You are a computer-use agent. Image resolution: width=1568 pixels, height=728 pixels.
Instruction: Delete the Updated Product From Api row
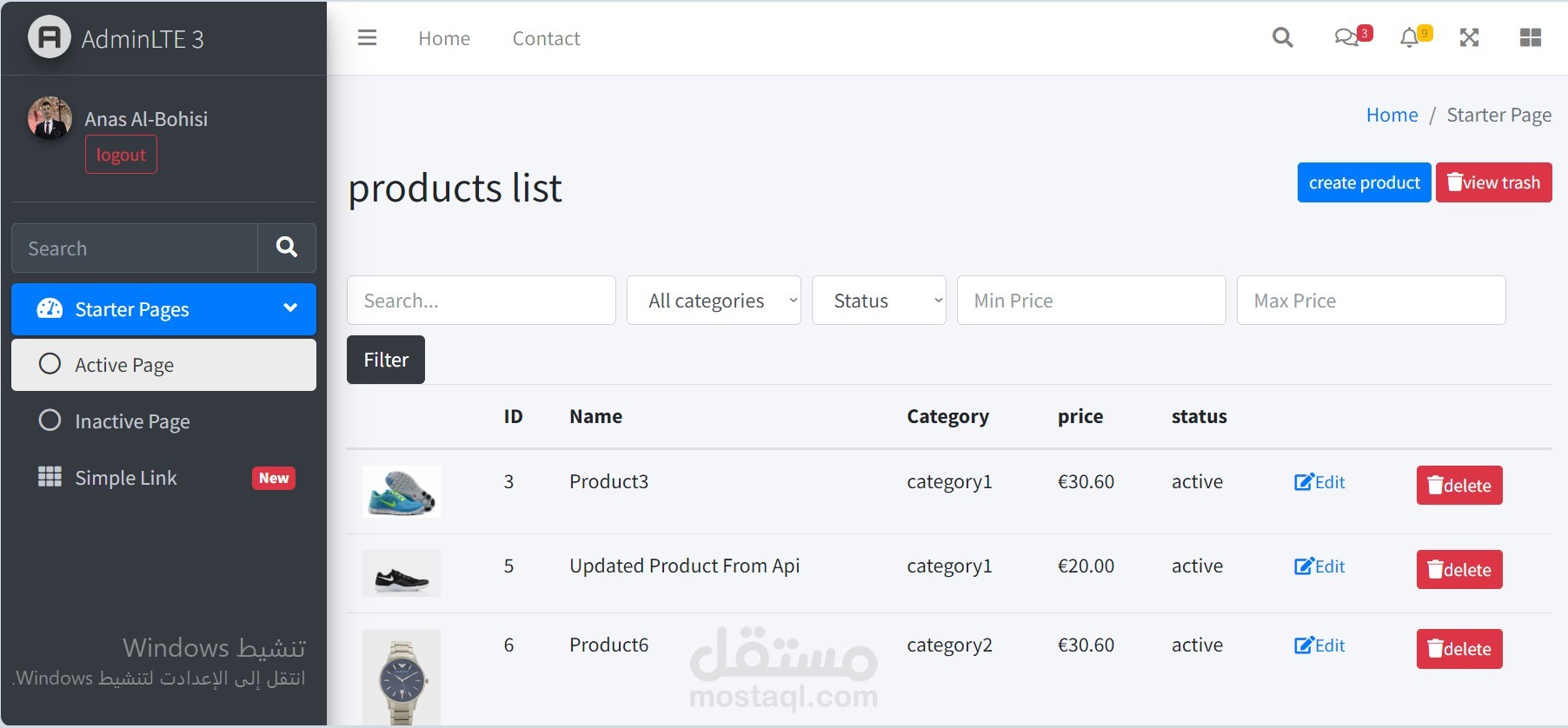click(x=1458, y=569)
